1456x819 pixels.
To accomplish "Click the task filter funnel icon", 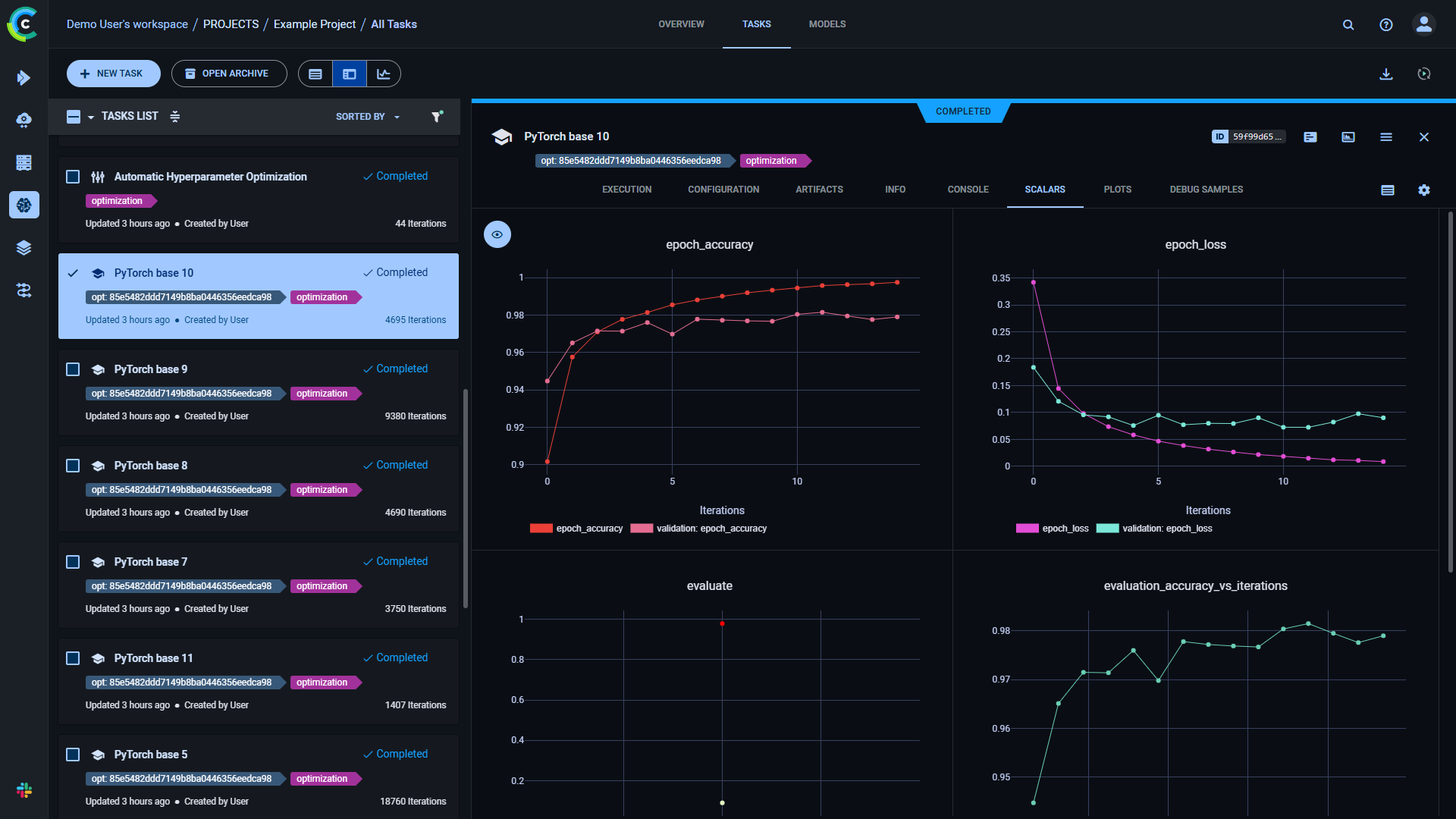I will (x=437, y=116).
